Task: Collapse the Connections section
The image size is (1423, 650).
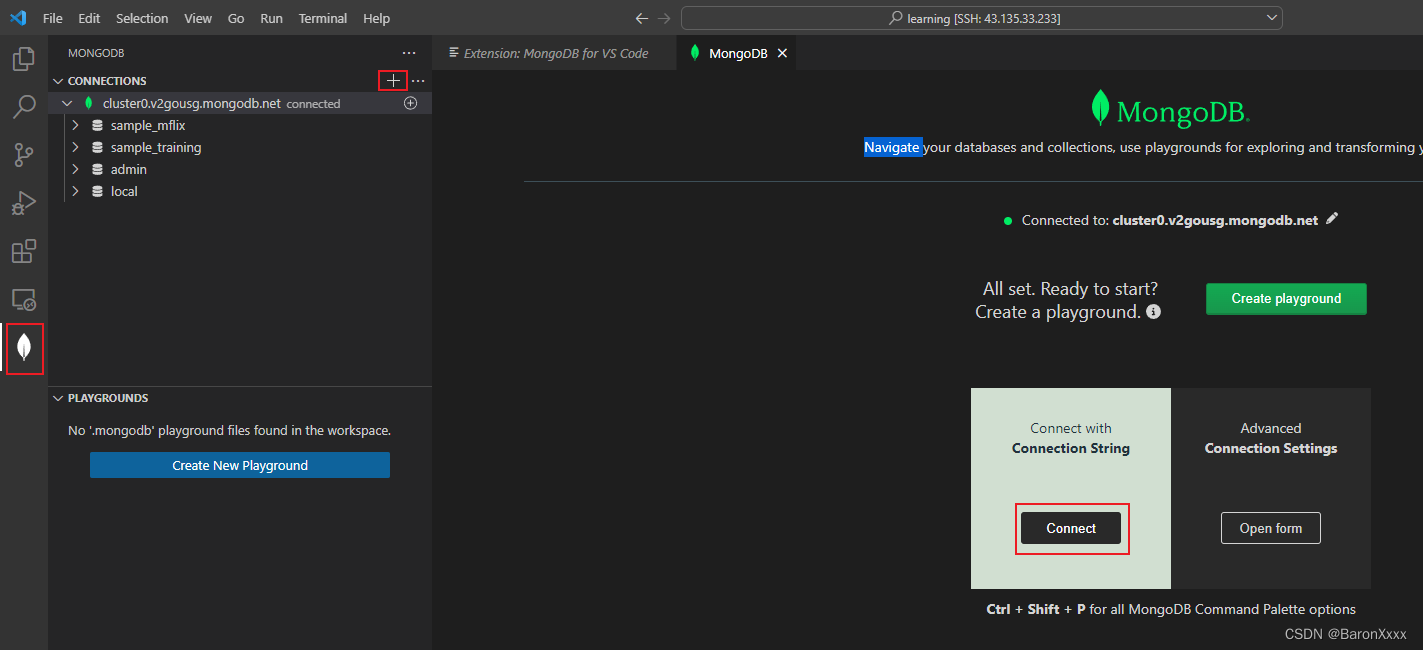Action: [x=57, y=81]
